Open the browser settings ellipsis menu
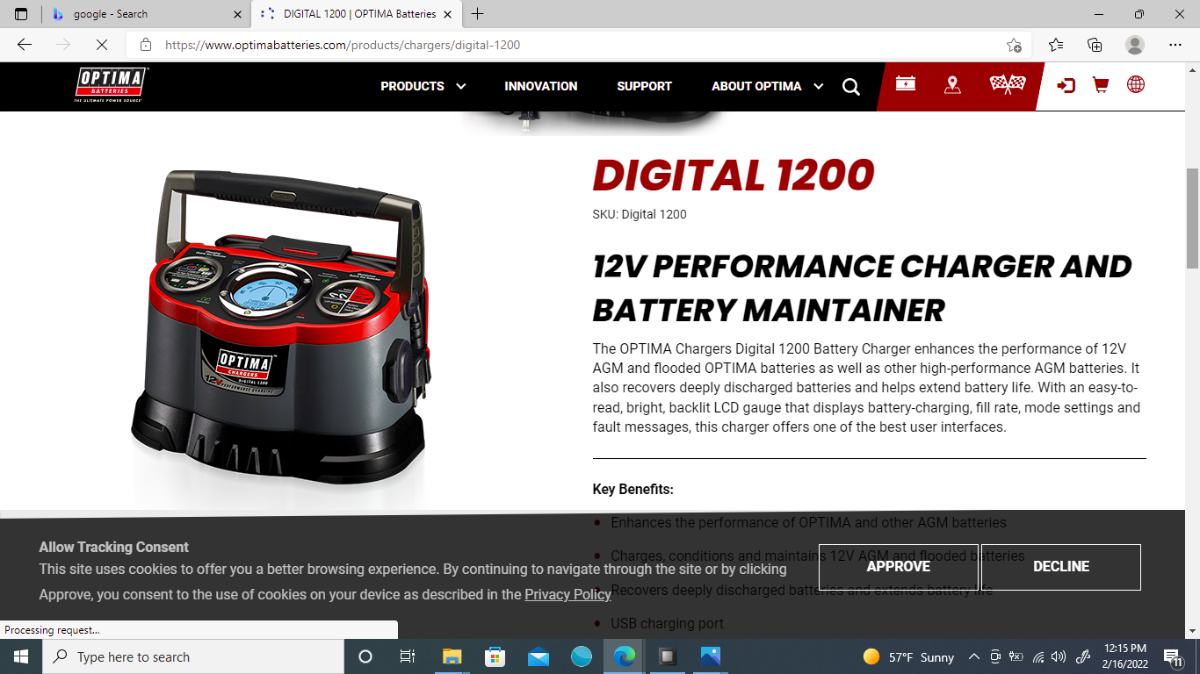 [x=1174, y=45]
